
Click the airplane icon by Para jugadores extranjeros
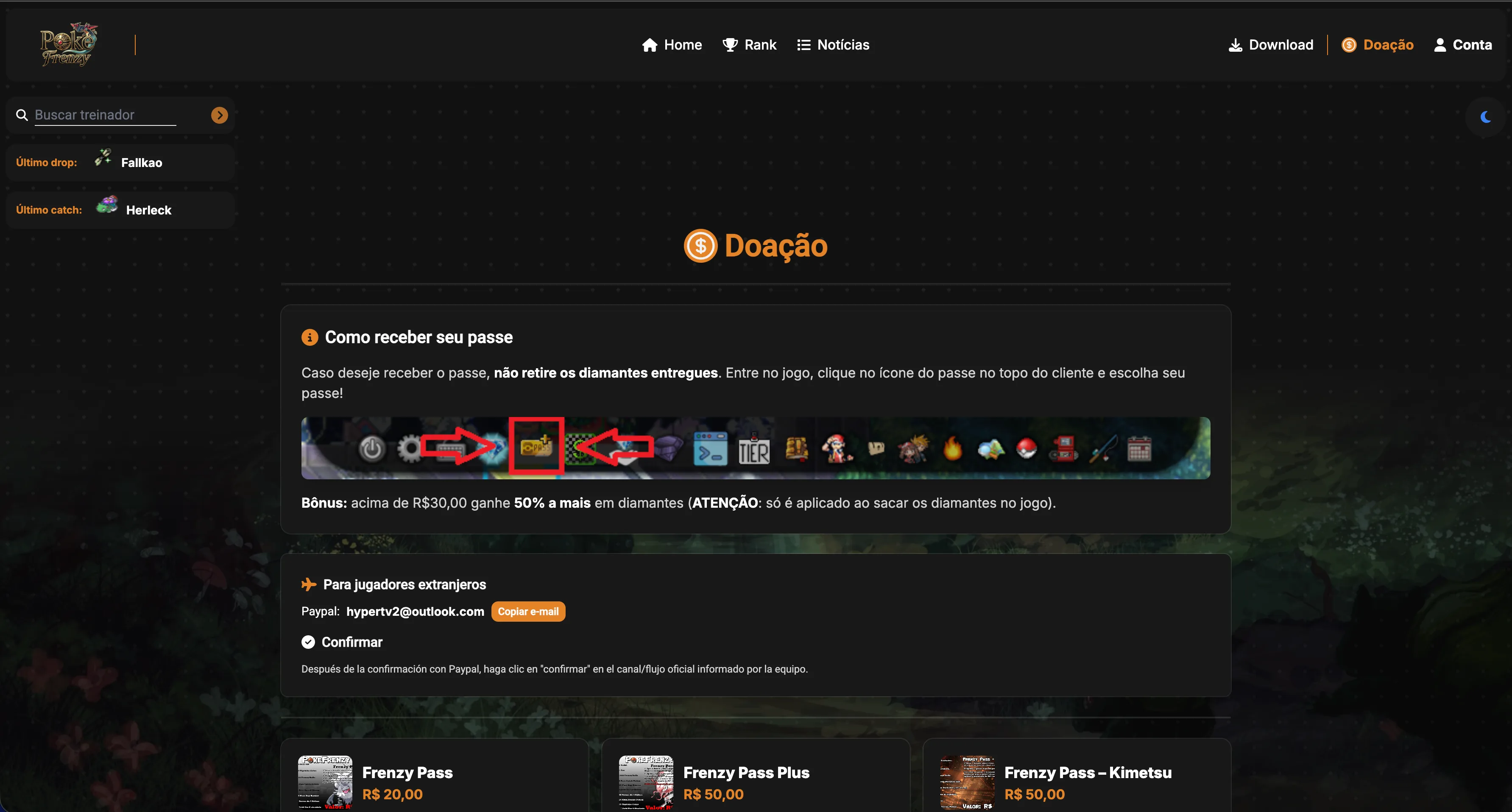(x=308, y=584)
